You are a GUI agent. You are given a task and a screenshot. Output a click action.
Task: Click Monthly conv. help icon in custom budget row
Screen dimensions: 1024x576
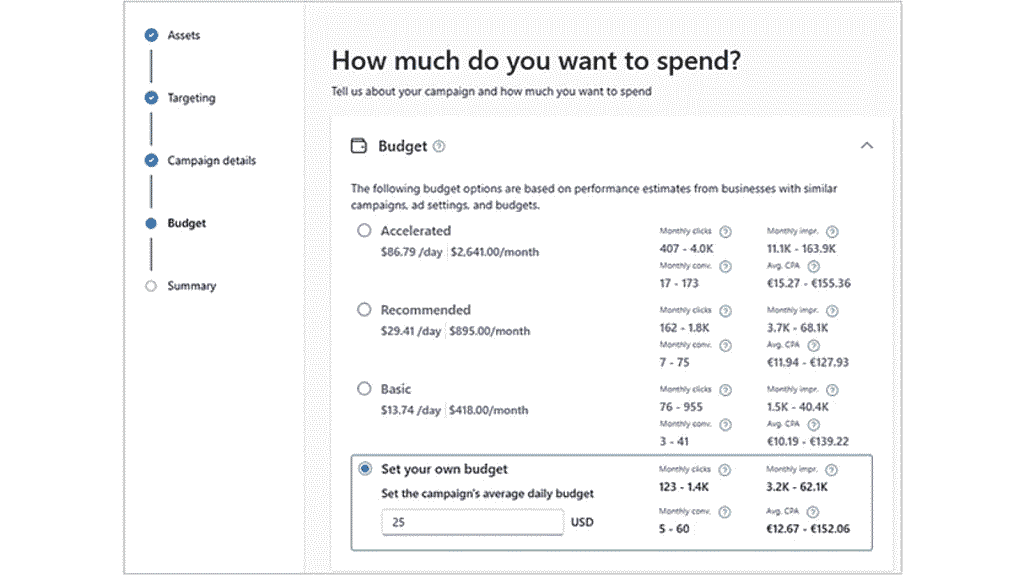tap(725, 510)
